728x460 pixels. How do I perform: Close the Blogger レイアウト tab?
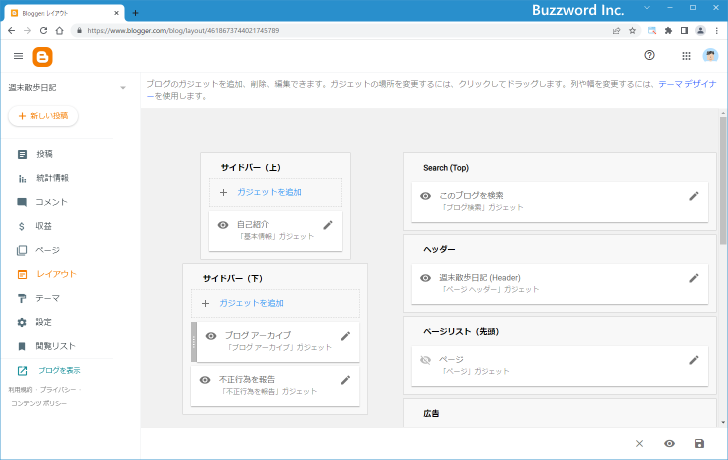point(117,13)
